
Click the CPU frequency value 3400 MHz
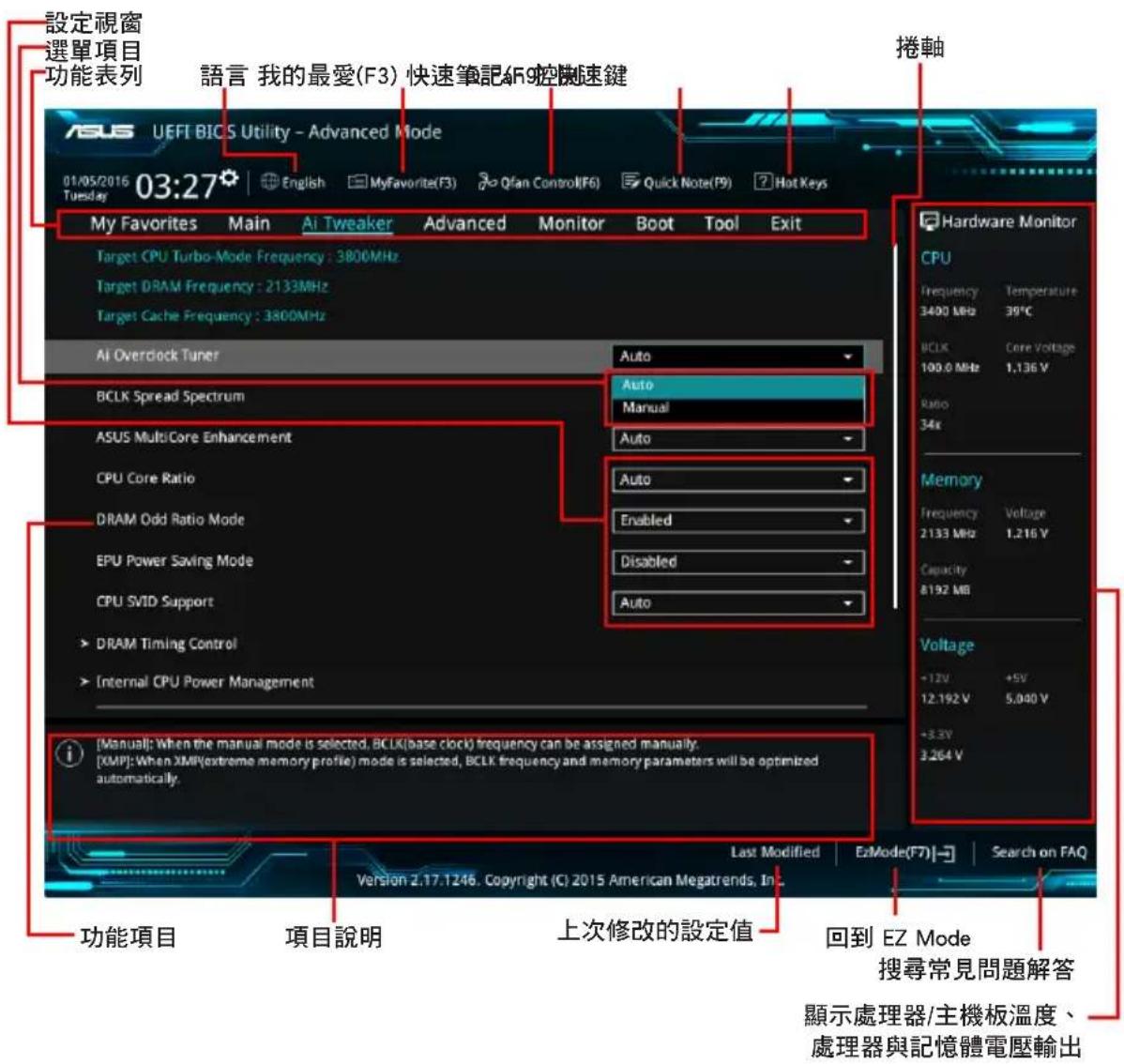point(949,312)
